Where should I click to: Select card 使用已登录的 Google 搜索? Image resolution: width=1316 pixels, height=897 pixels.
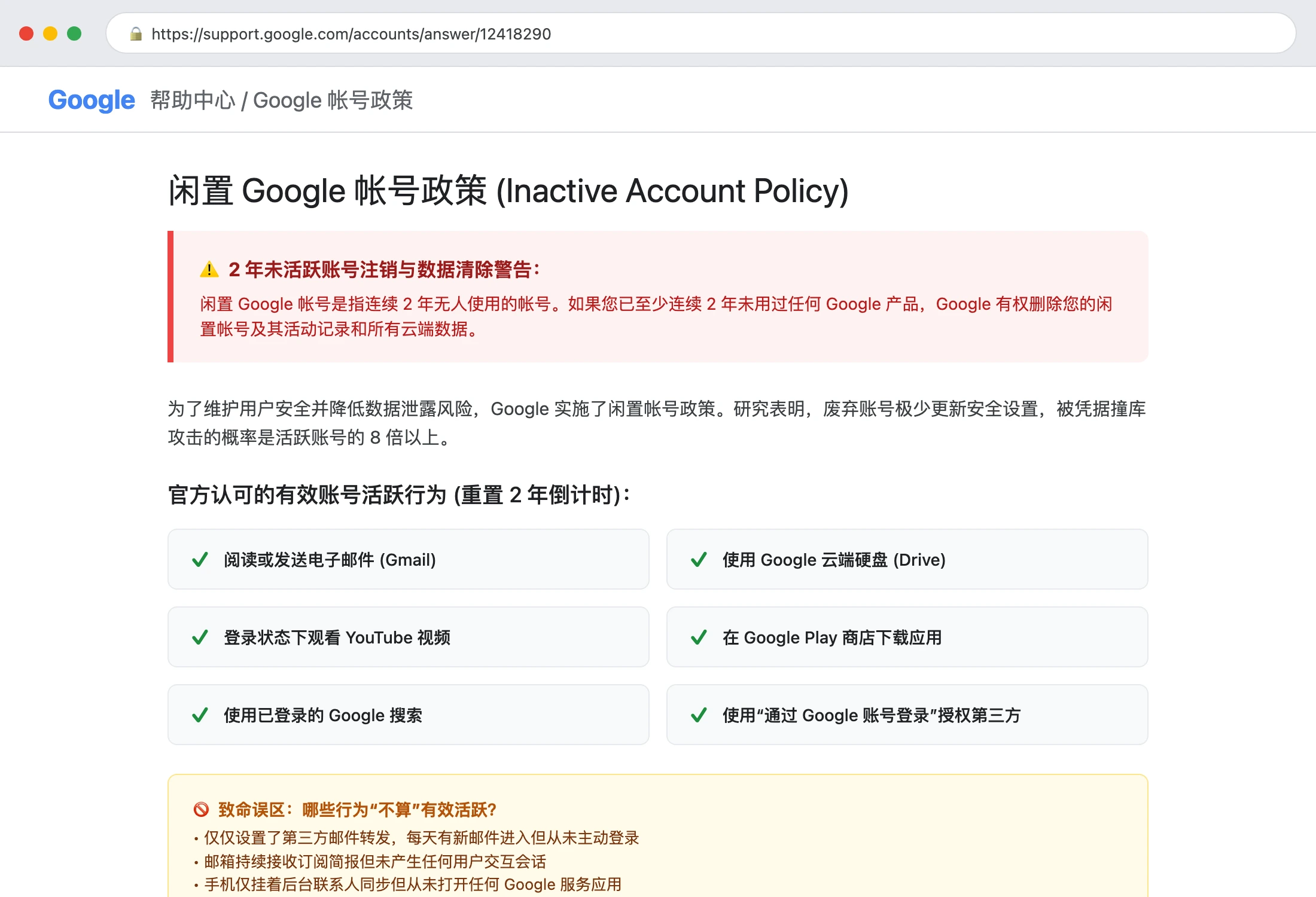point(409,715)
